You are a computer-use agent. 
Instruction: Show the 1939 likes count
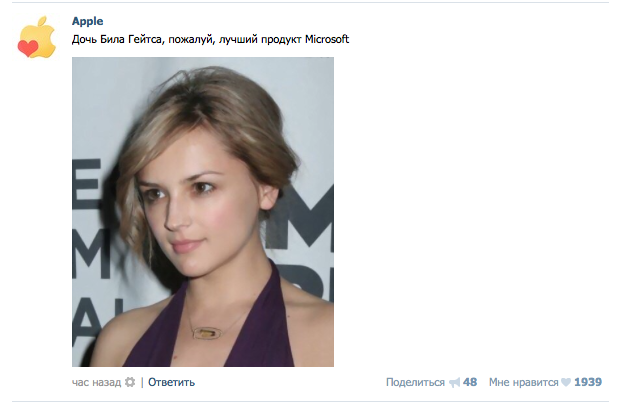point(588,382)
